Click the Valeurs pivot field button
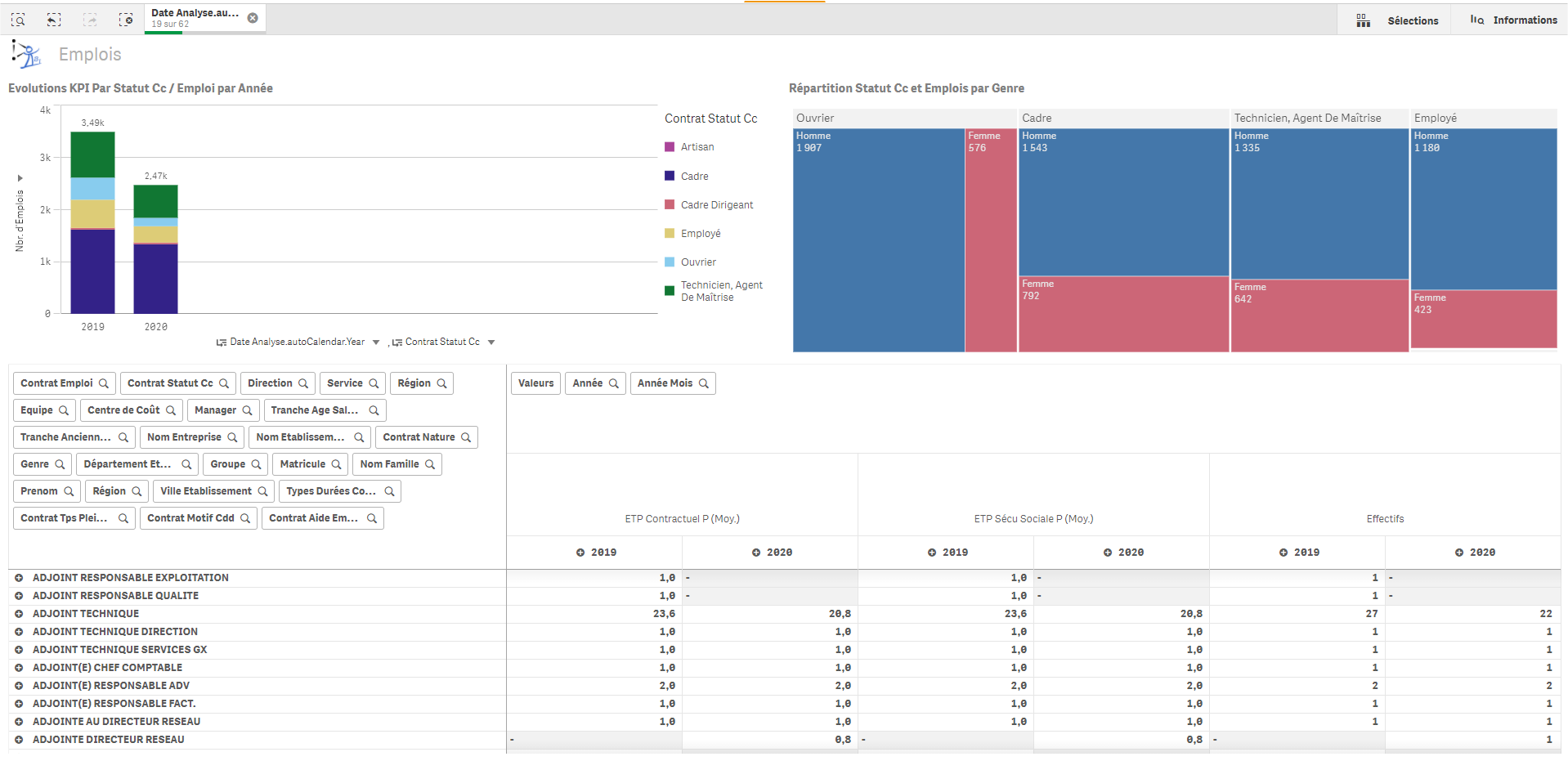1568x761 pixels. [535, 383]
